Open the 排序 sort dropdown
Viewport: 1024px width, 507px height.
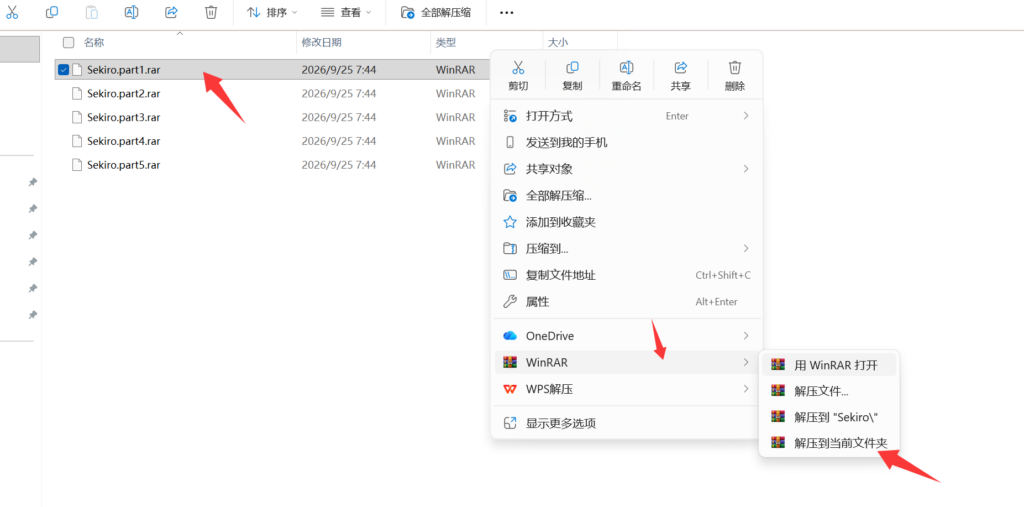pos(272,12)
